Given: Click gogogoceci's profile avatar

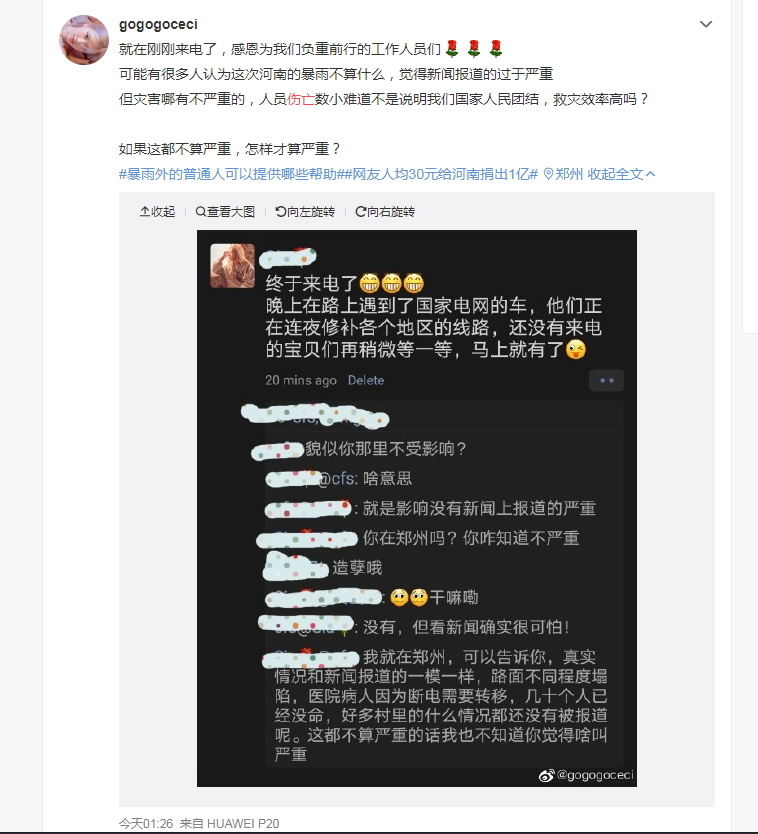Looking at the screenshot, I should point(84,40).
